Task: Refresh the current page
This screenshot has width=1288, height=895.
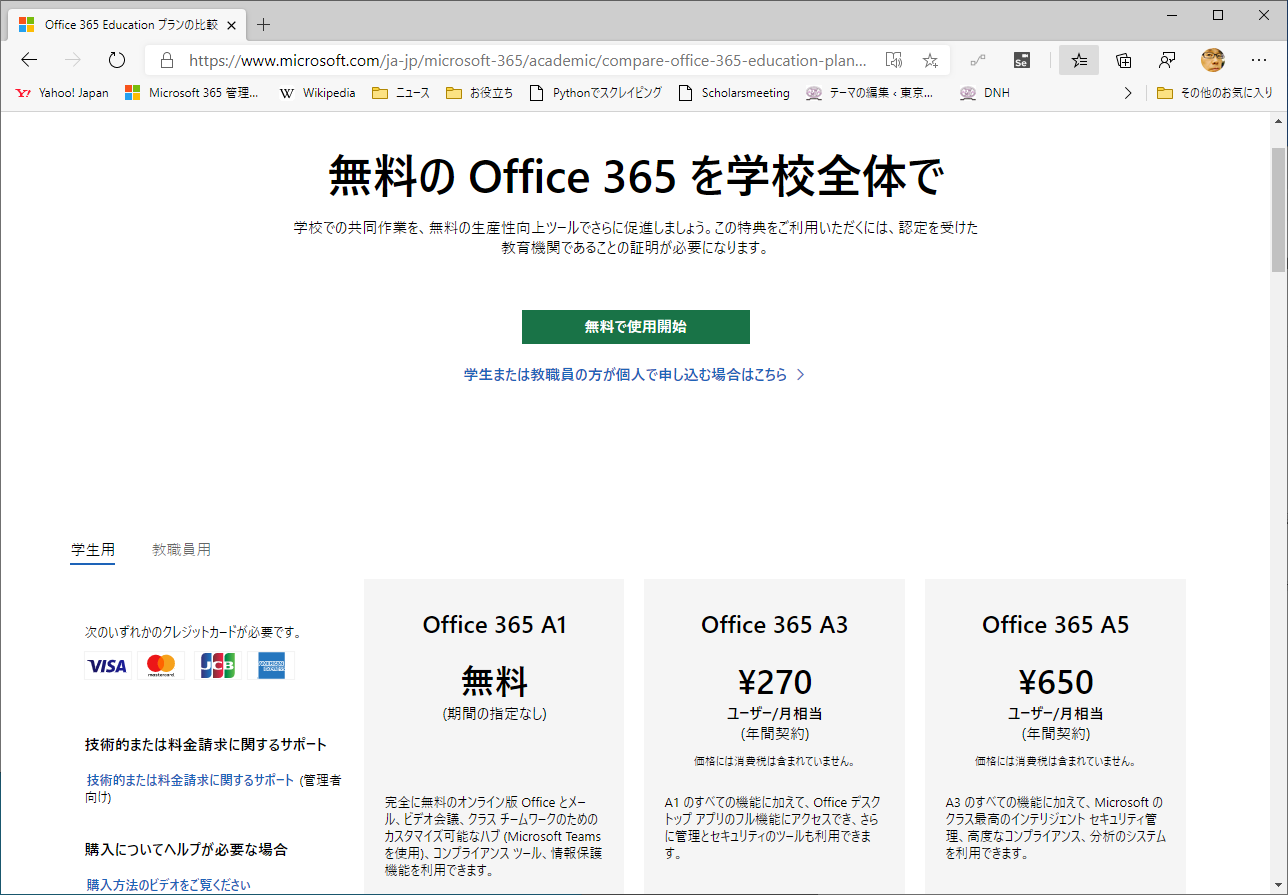Action: (117, 60)
